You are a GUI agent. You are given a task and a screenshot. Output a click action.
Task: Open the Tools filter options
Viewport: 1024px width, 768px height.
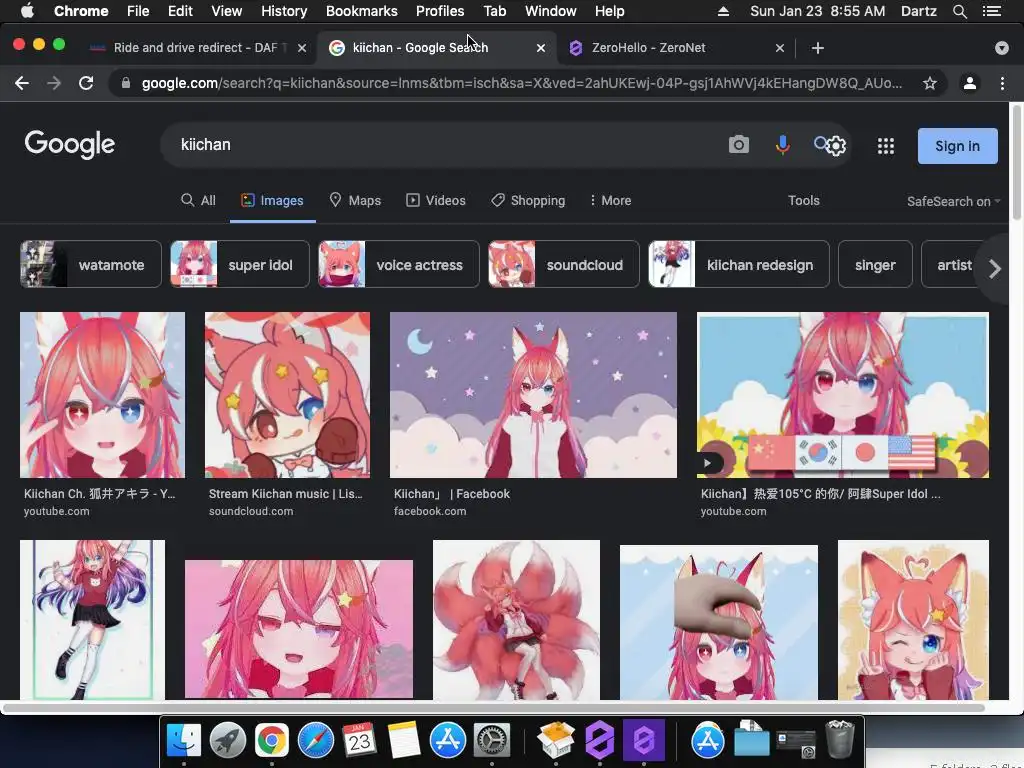pos(803,200)
